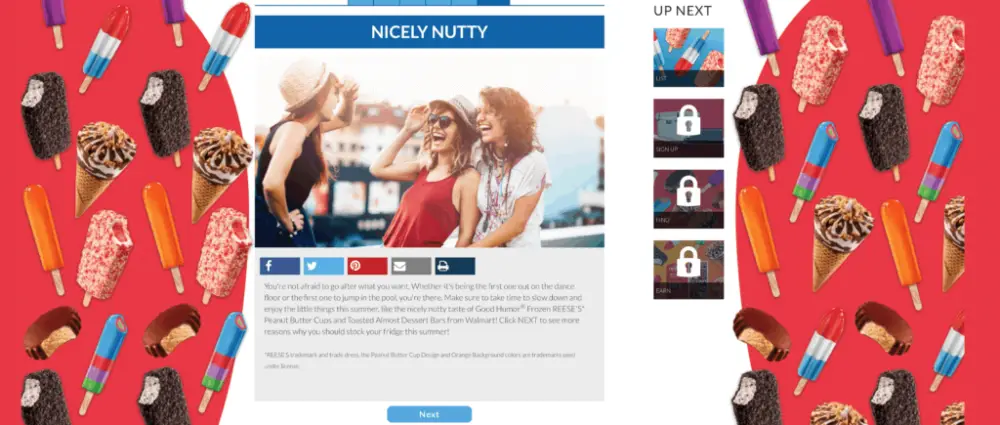Pin the result with Pinterest icon
1000x425 pixels.
click(x=367, y=266)
